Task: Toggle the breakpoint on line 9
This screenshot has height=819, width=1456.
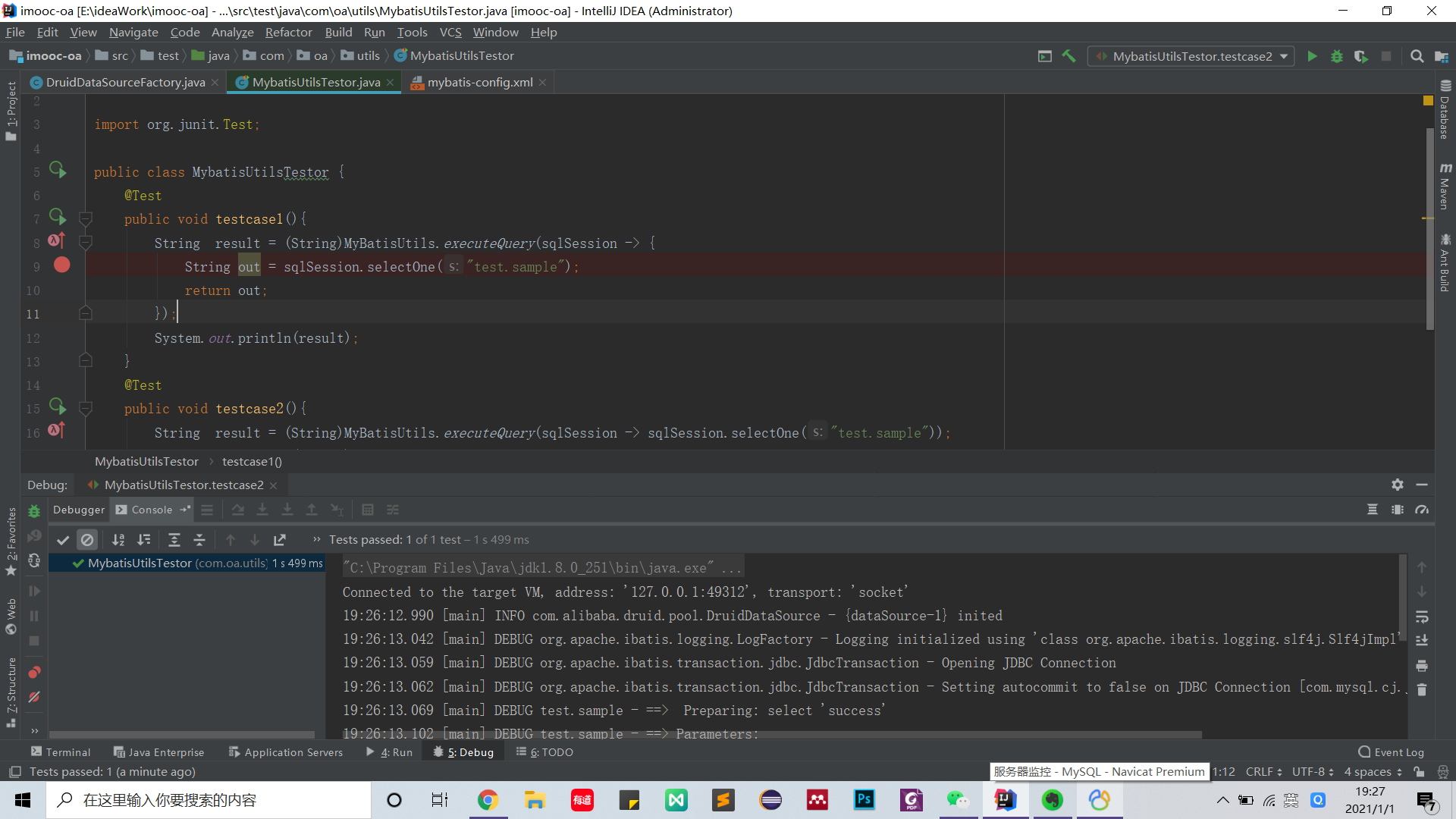Action: [62, 265]
